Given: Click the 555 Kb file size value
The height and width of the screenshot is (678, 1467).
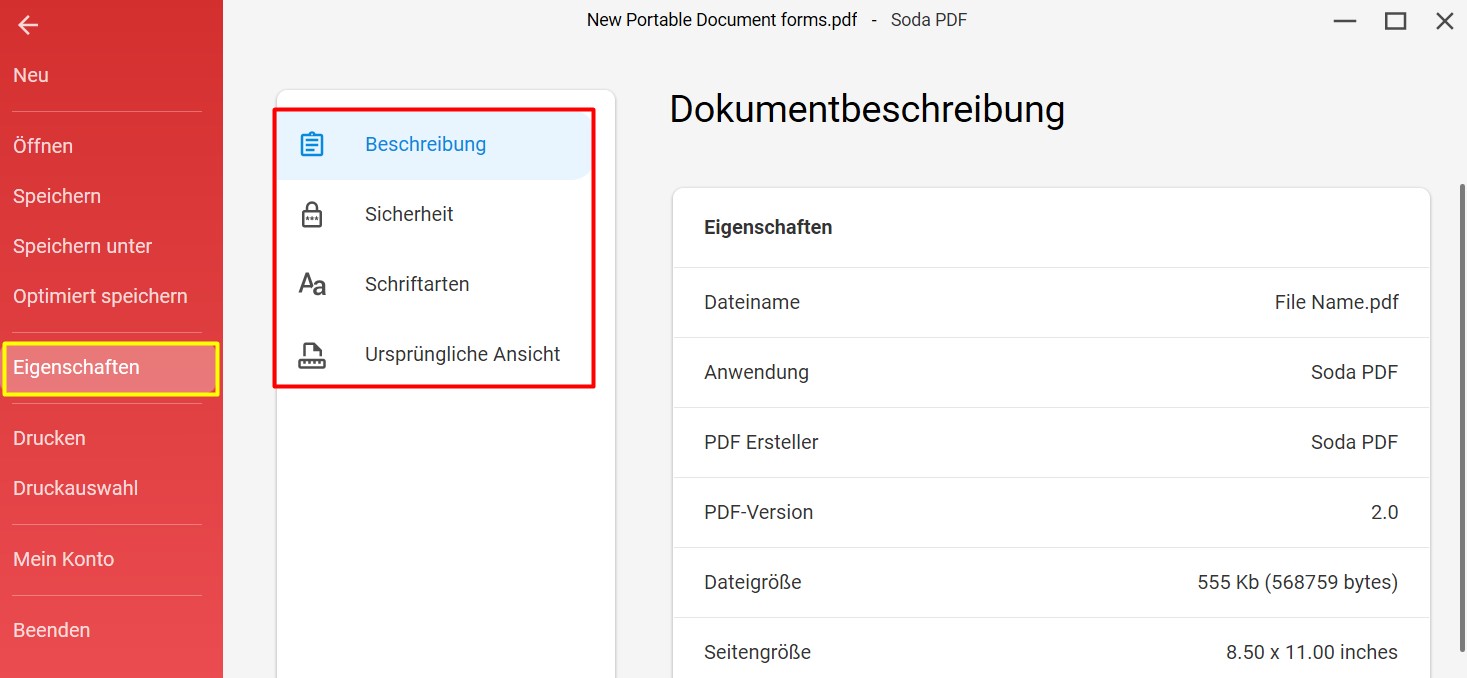Looking at the screenshot, I should pyautogui.click(x=1297, y=582).
